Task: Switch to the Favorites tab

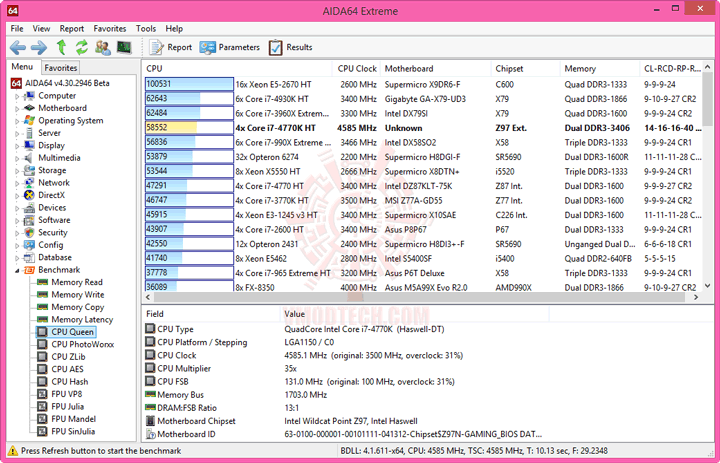Action: point(61,68)
